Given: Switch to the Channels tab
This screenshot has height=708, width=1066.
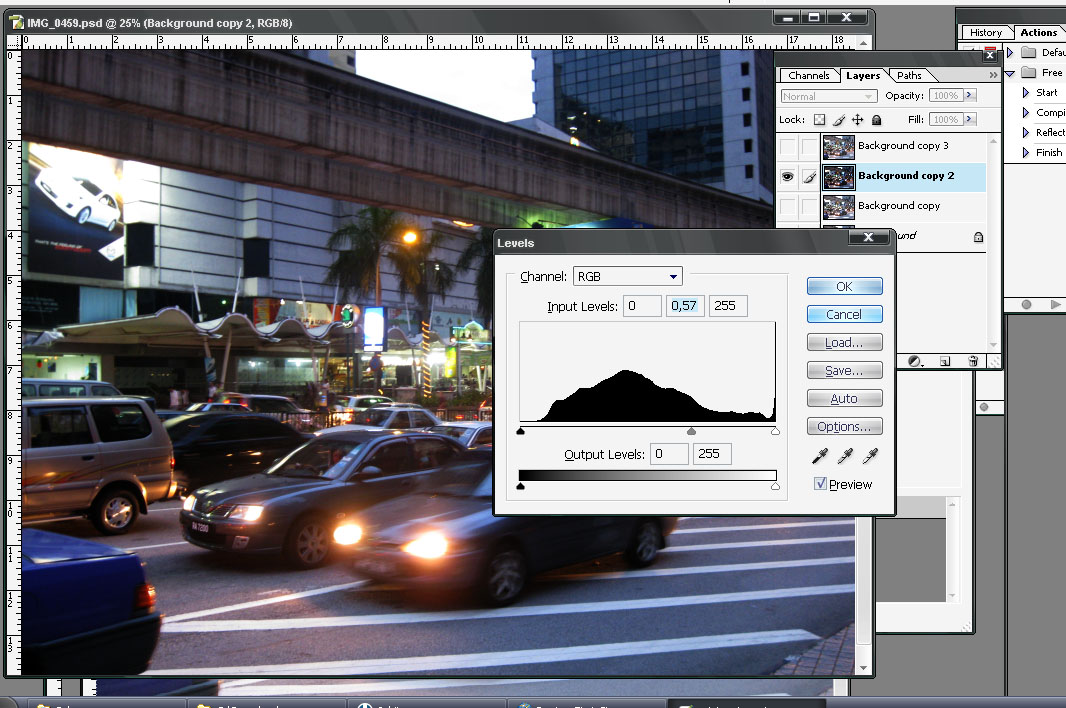Looking at the screenshot, I should pyautogui.click(x=808, y=75).
